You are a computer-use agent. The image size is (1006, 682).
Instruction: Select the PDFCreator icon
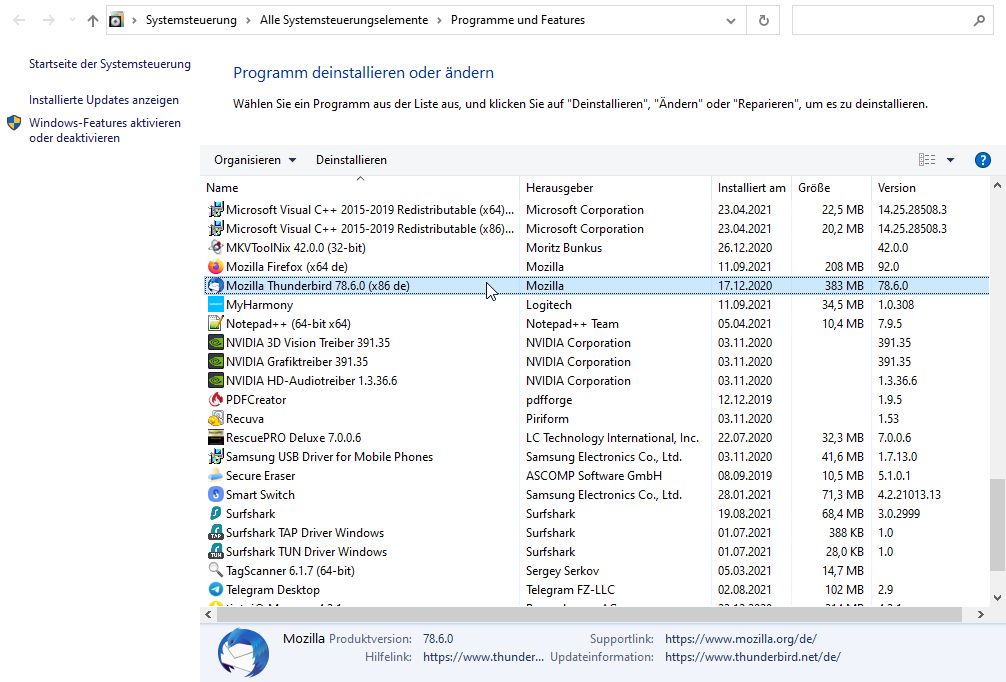pos(216,400)
